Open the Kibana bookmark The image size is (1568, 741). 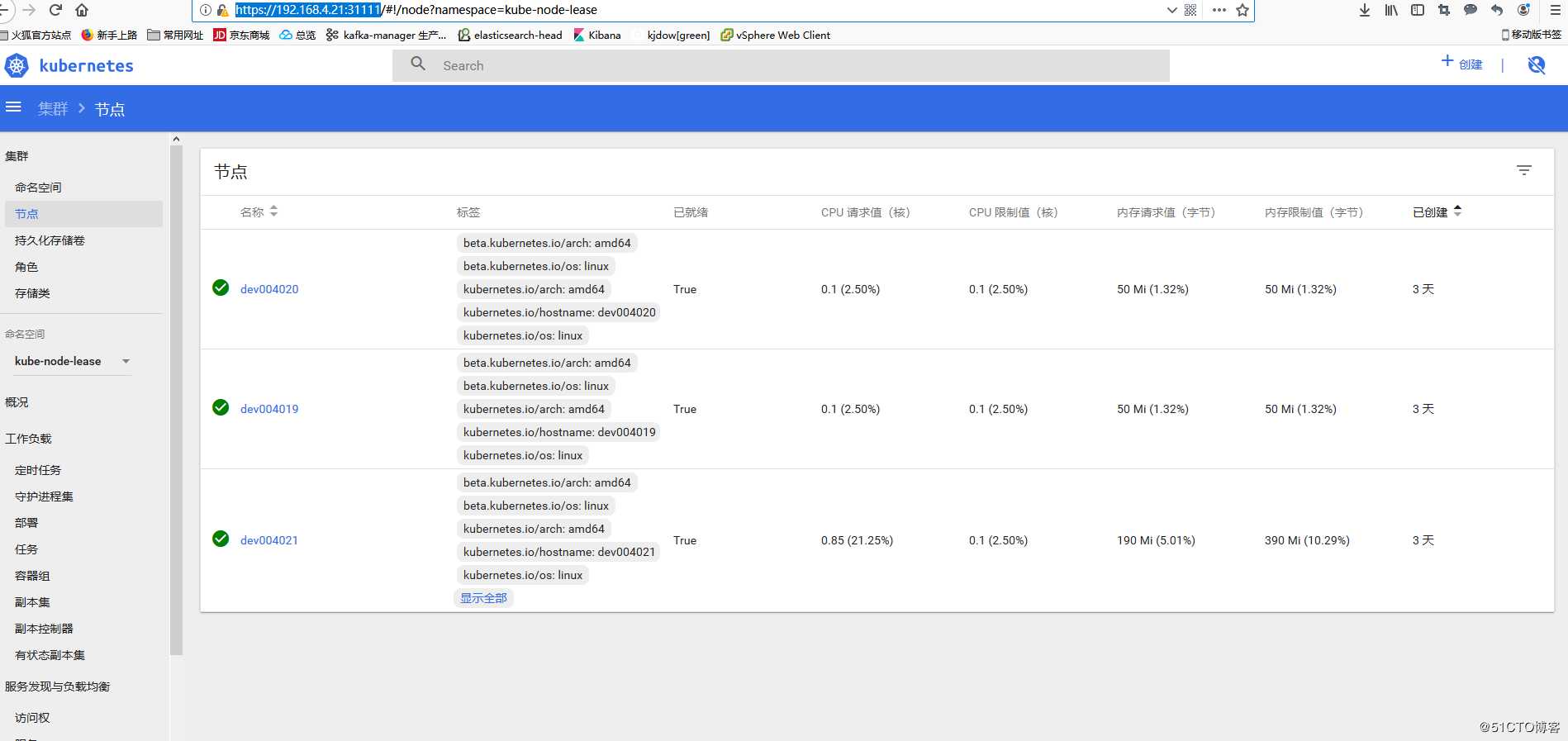597,35
